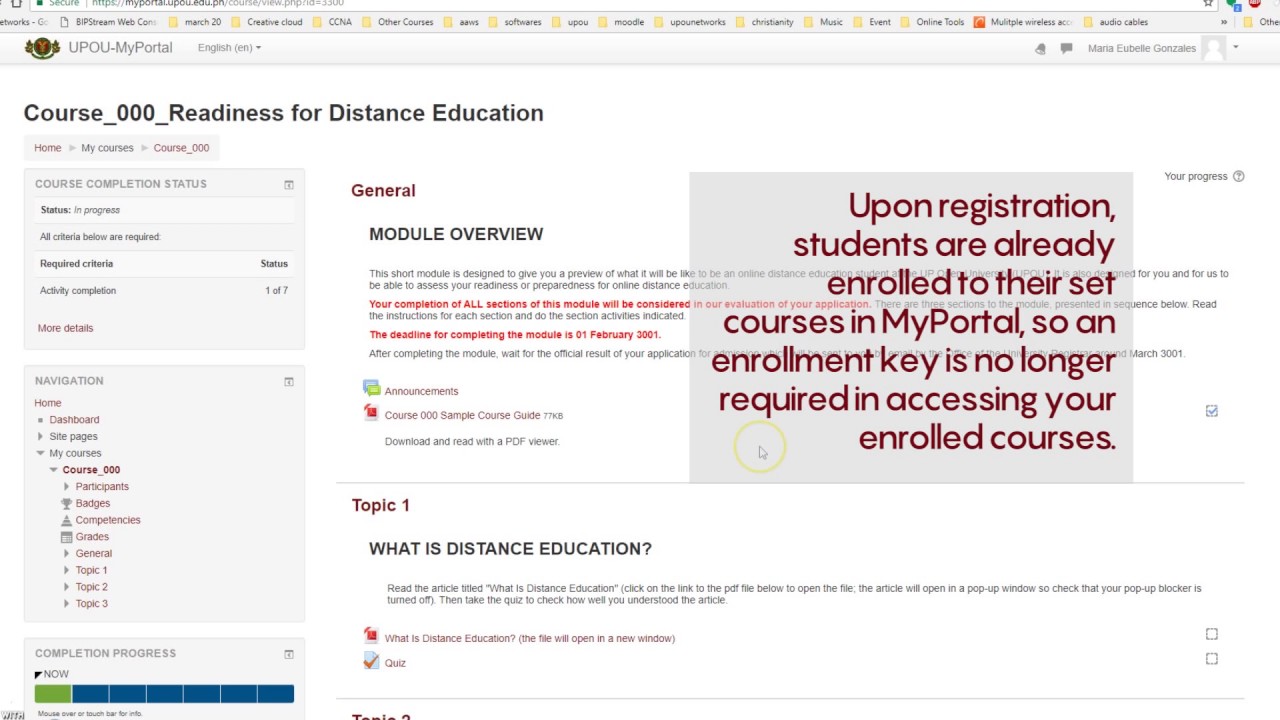This screenshot has width=1280, height=720.
Task: Click the Quiz activity icon
Action: coord(372,661)
